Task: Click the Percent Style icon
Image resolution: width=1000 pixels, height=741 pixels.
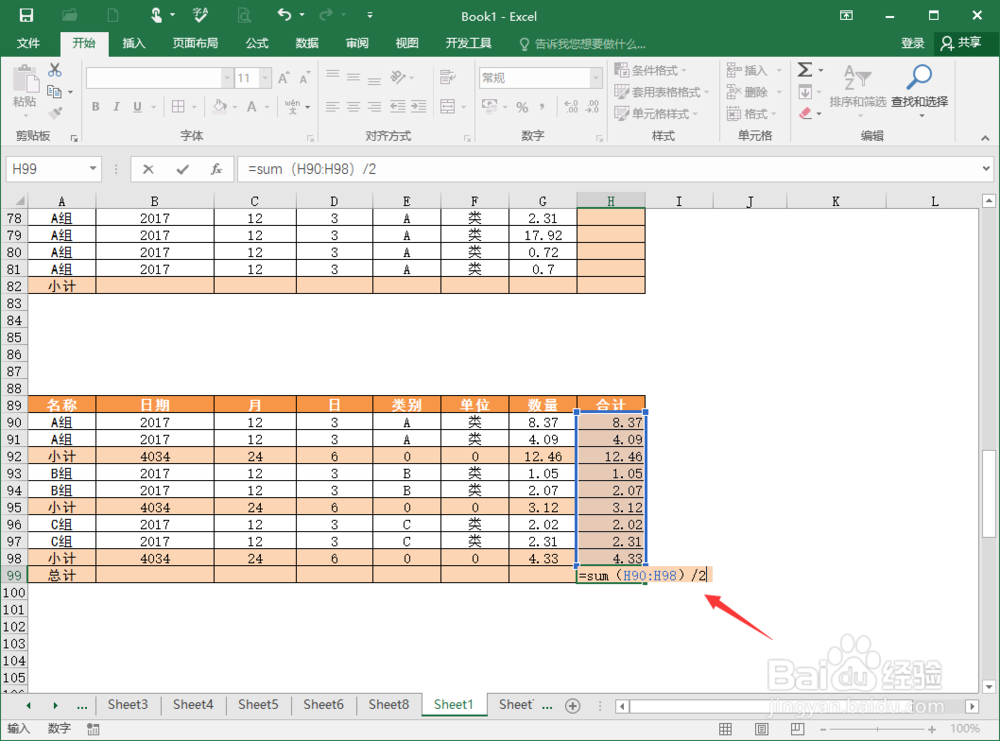Action: click(522, 107)
